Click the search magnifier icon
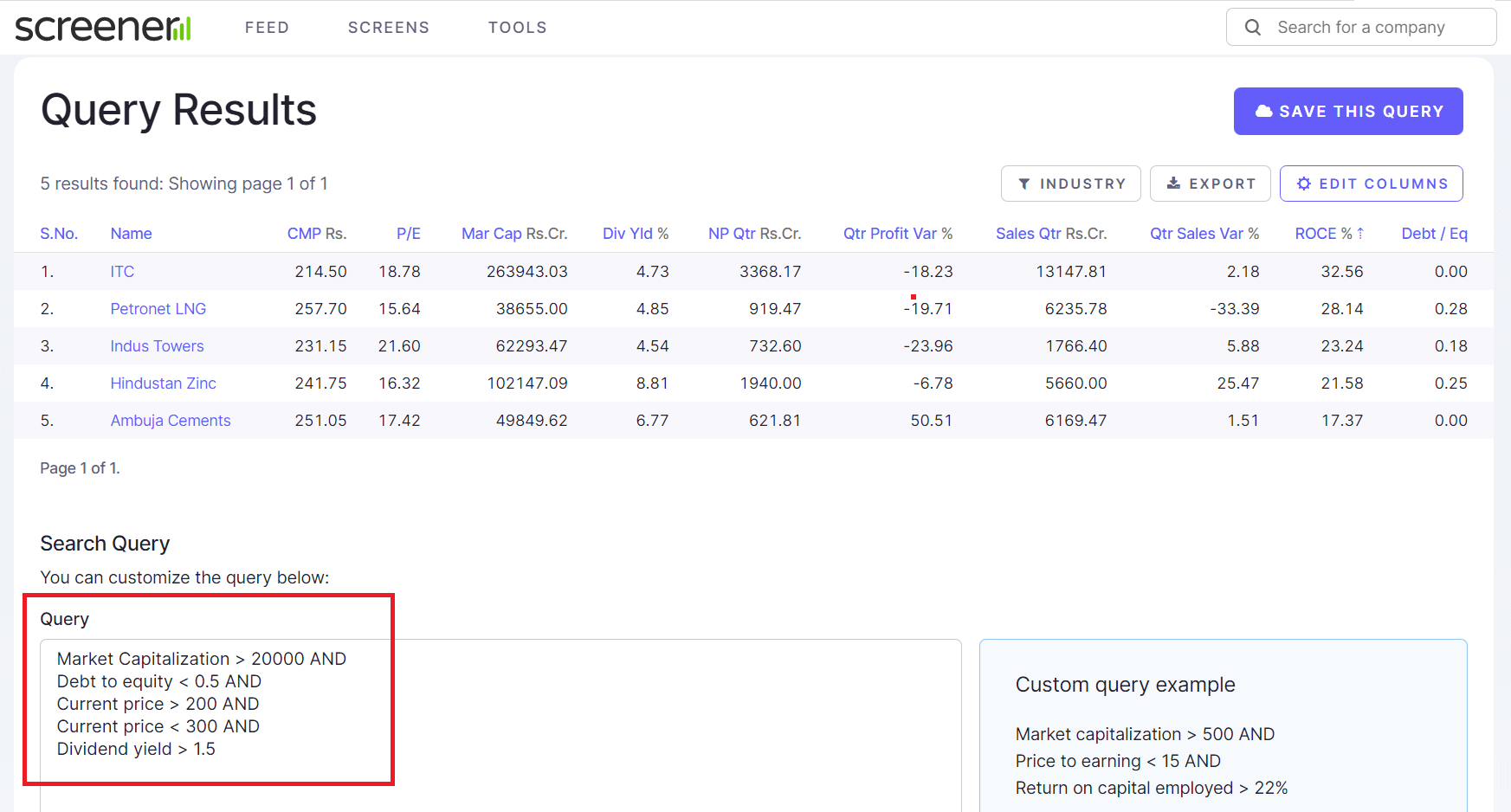The height and width of the screenshot is (812, 1511). click(1253, 28)
